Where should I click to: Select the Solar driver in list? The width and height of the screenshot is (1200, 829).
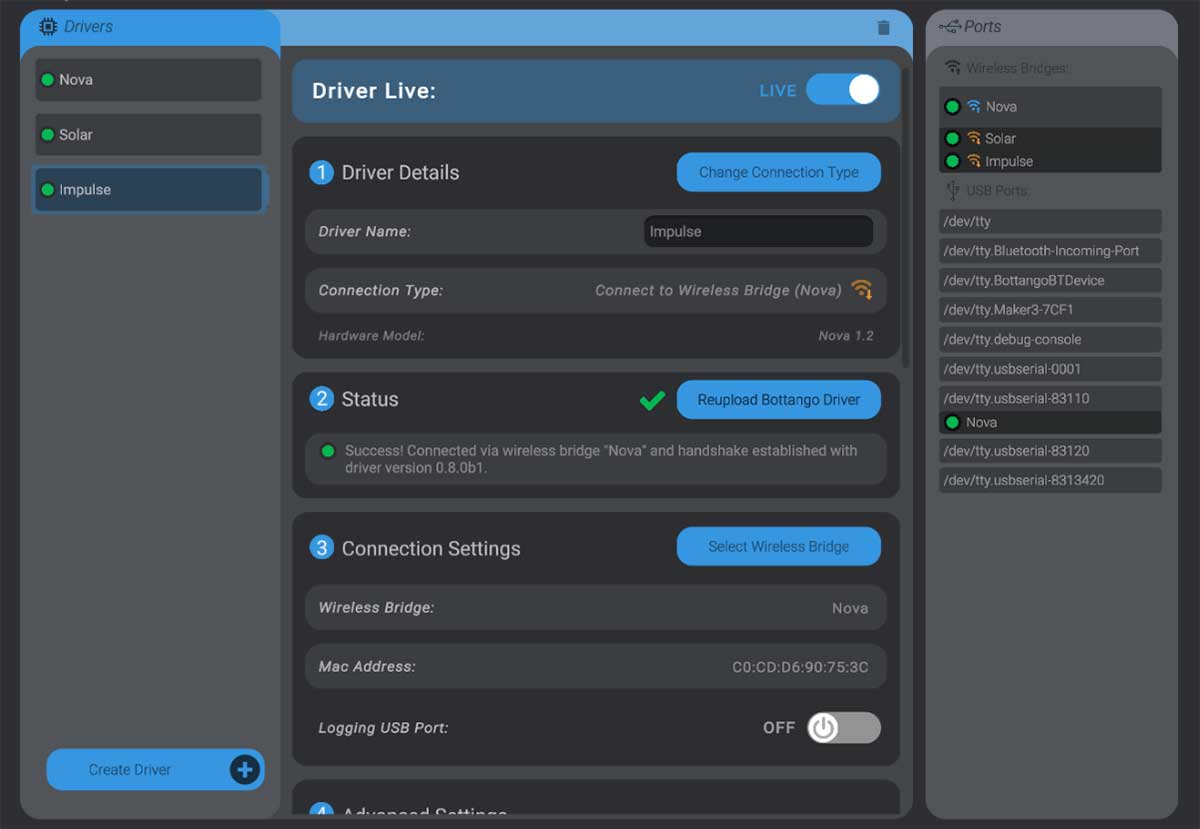pyautogui.click(x=148, y=135)
